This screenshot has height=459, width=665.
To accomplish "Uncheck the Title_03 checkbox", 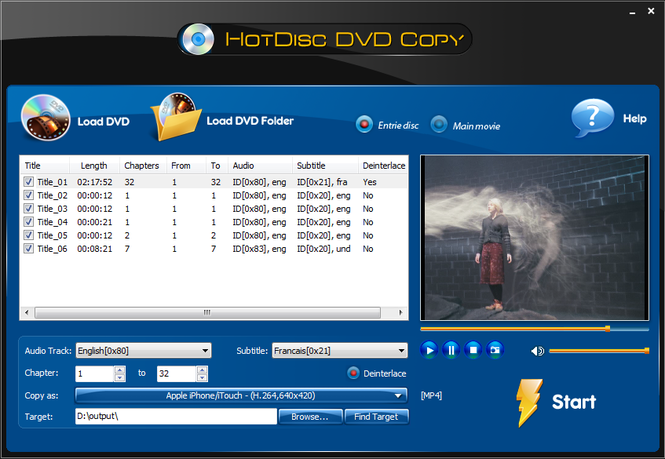I will (28, 209).
